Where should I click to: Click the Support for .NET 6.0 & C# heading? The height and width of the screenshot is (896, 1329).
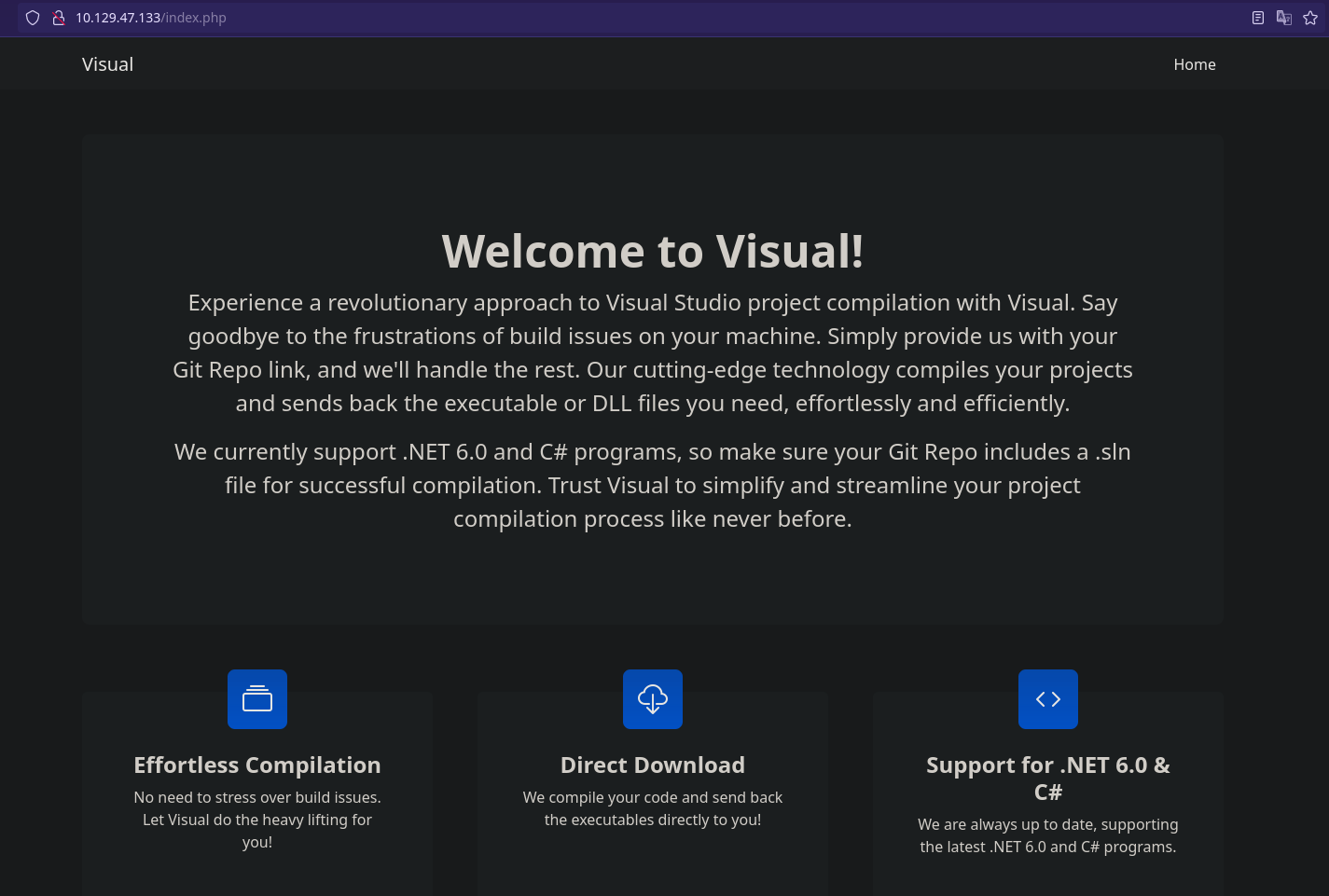pos(1048,778)
